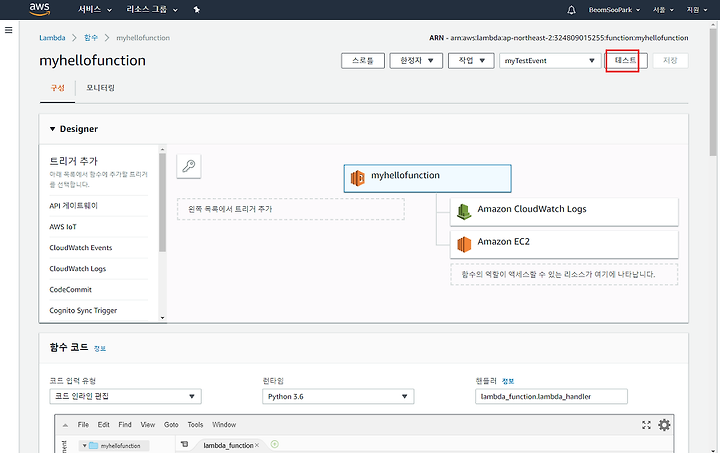
Task: Open the 서울 region dropdown
Action: (663, 10)
